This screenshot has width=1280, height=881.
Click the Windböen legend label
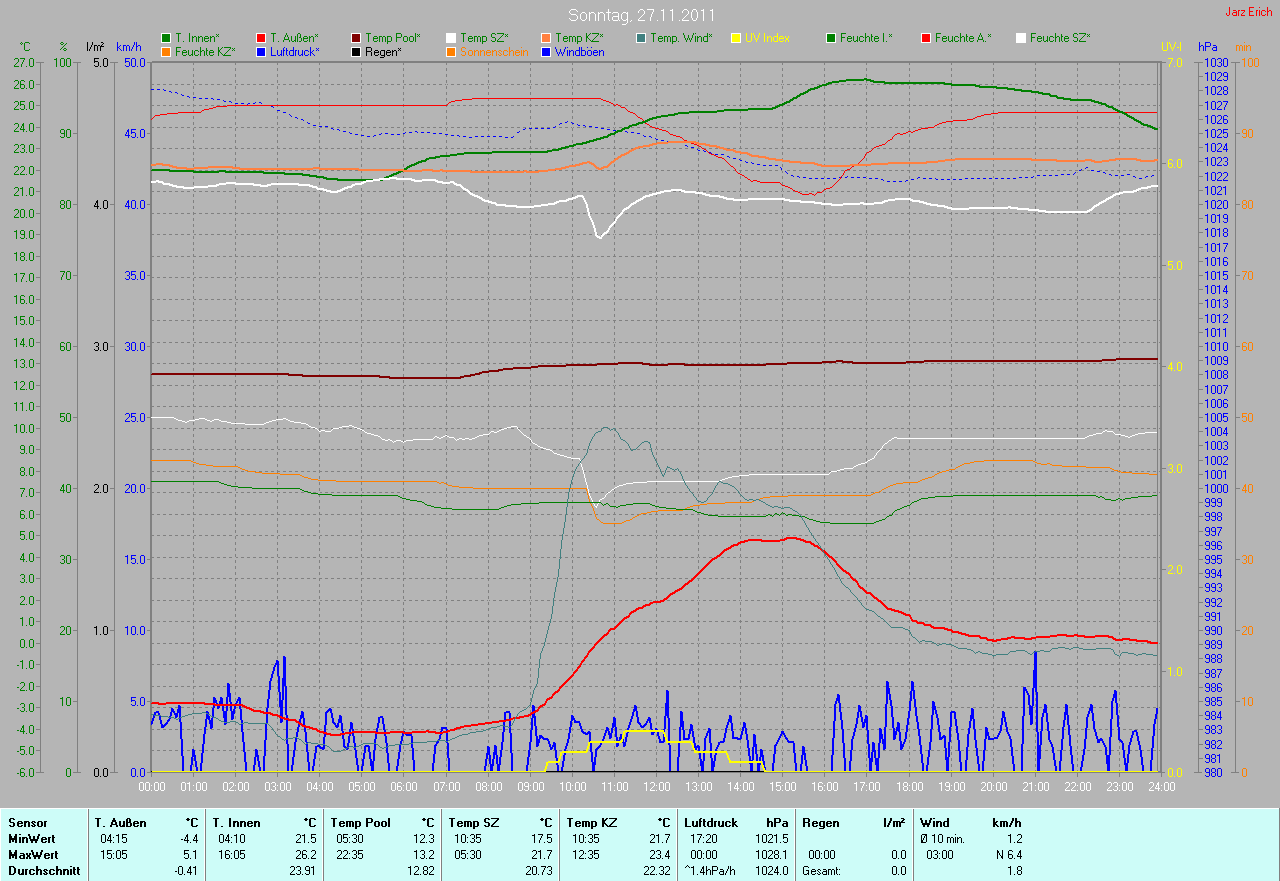(579, 52)
